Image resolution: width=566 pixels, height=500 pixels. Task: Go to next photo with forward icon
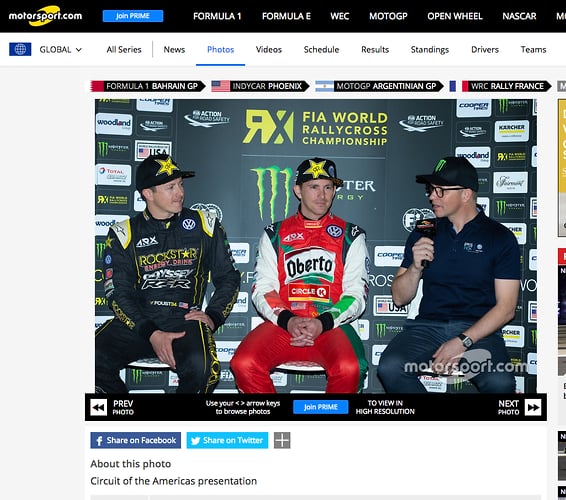point(533,408)
